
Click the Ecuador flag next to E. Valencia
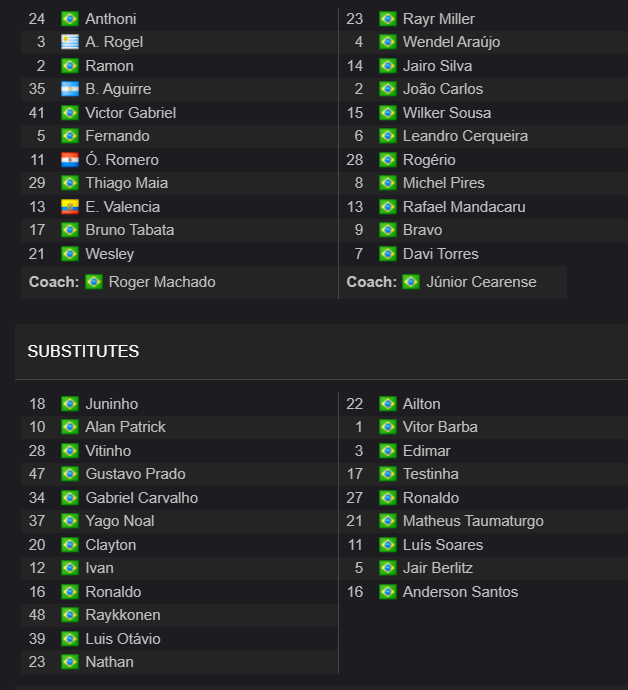coord(70,207)
